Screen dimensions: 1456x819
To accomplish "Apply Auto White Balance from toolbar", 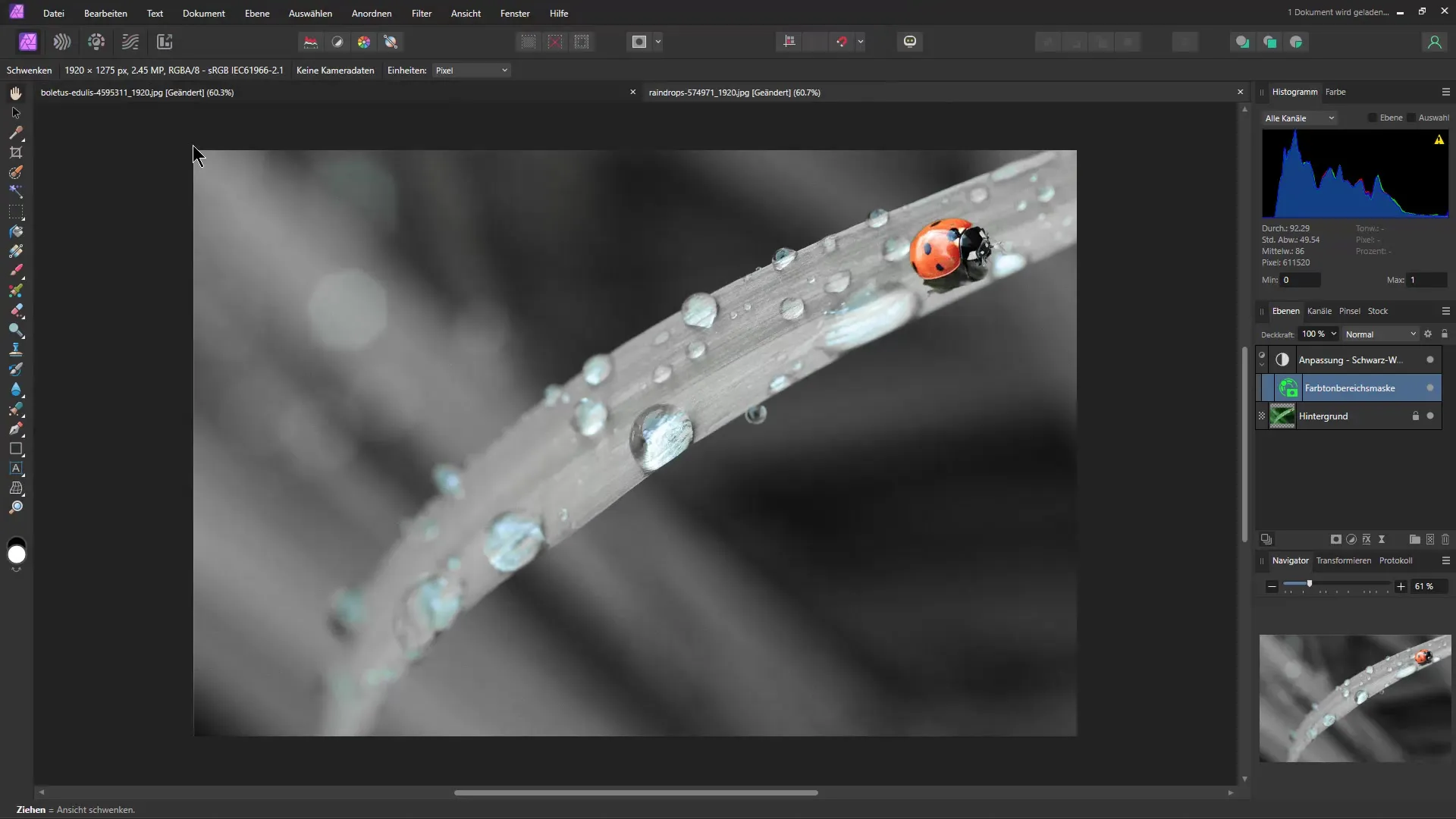I will click(391, 42).
